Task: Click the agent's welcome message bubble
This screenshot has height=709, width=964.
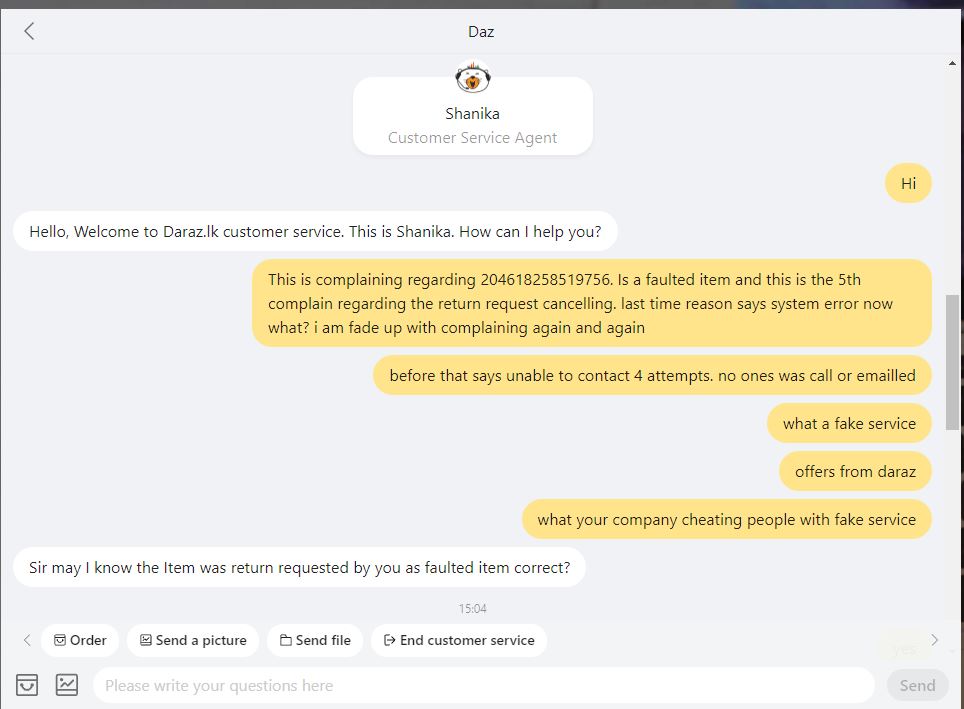Action: pyautogui.click(x=315, y=231)
